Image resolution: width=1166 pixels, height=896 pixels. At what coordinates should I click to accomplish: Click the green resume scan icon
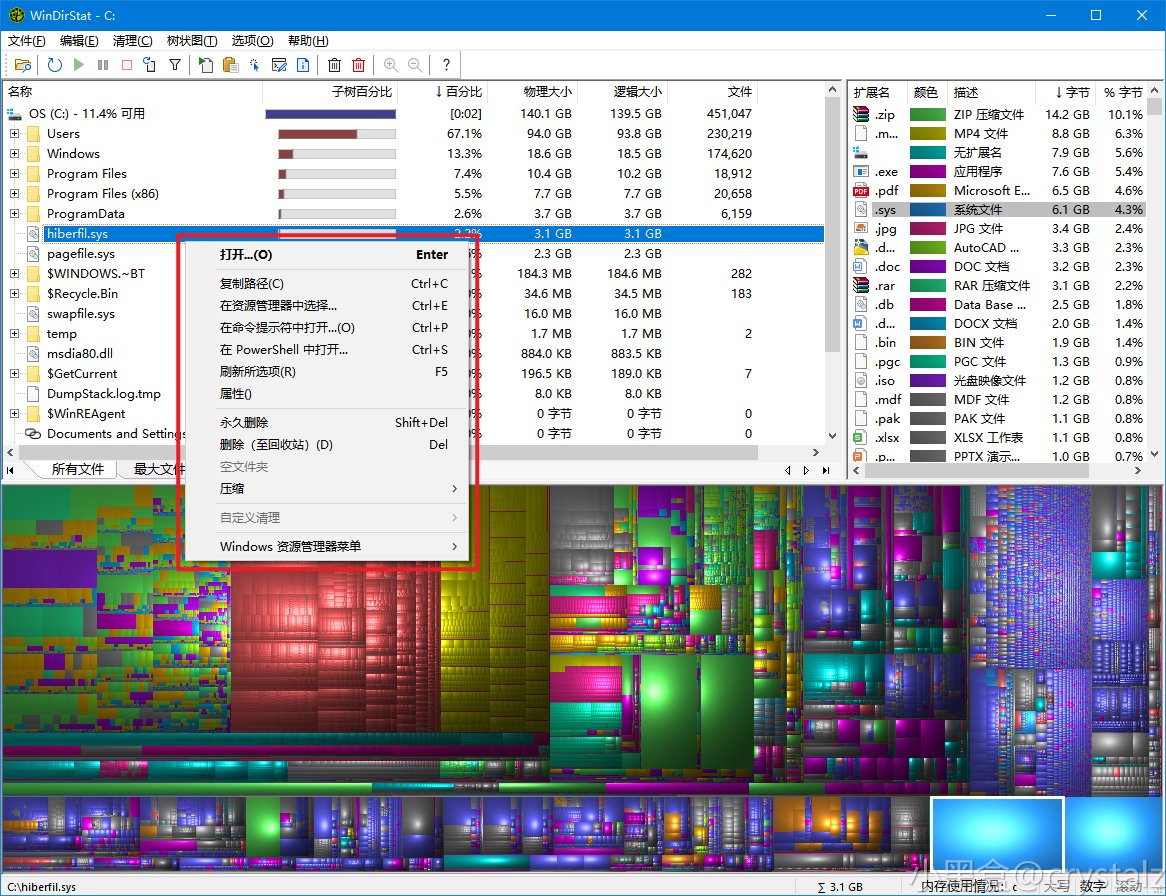[79, 65]
